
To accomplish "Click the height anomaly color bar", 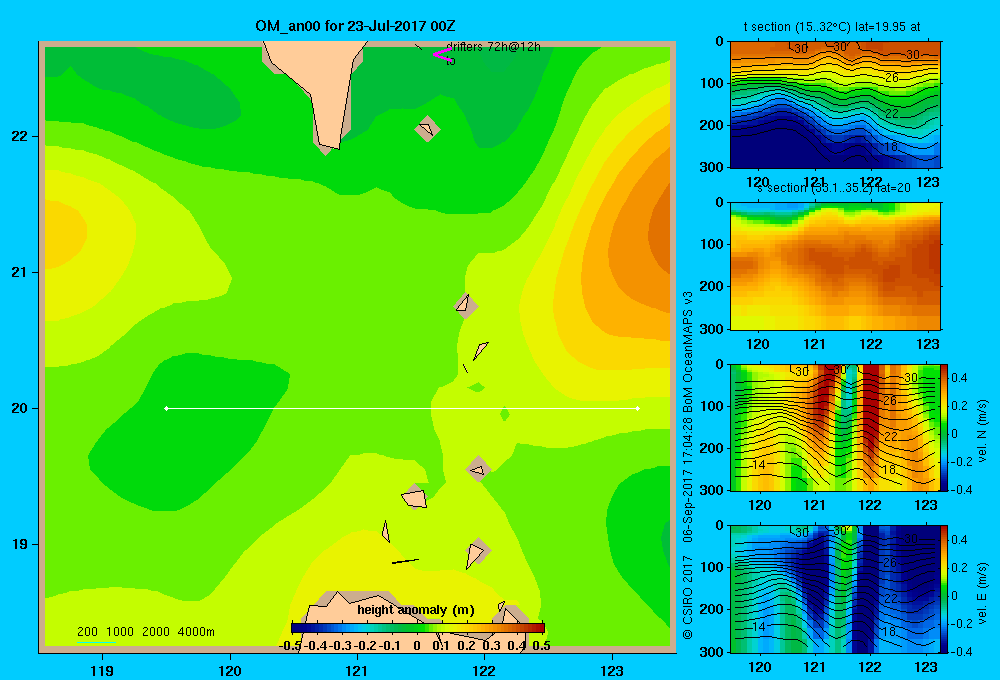I will pyautogui.click(x=418, y=627).
